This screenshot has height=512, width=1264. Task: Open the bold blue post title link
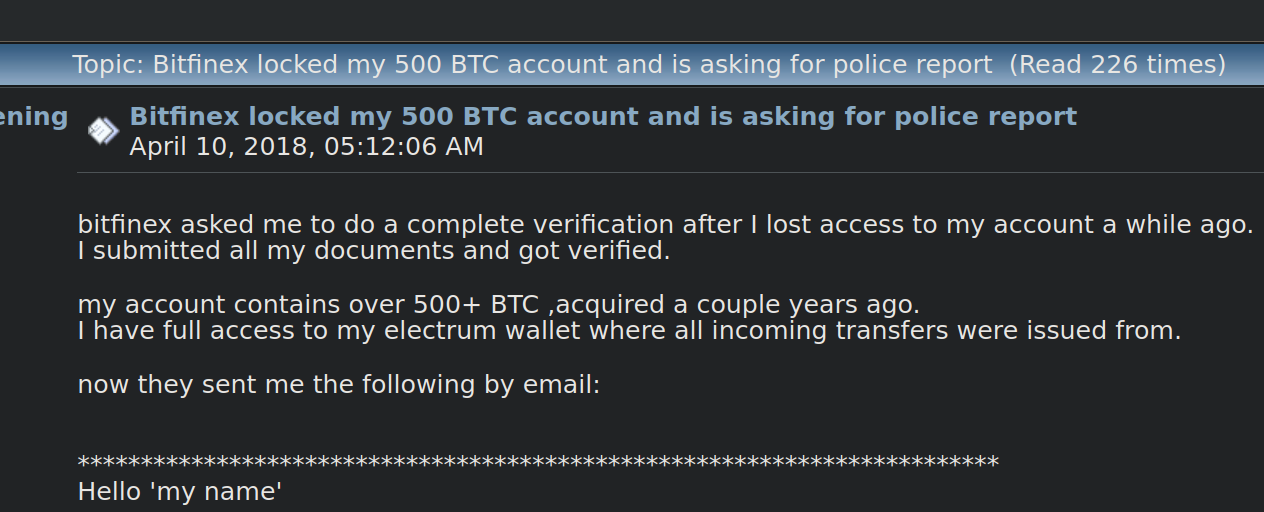click(603, 117)
